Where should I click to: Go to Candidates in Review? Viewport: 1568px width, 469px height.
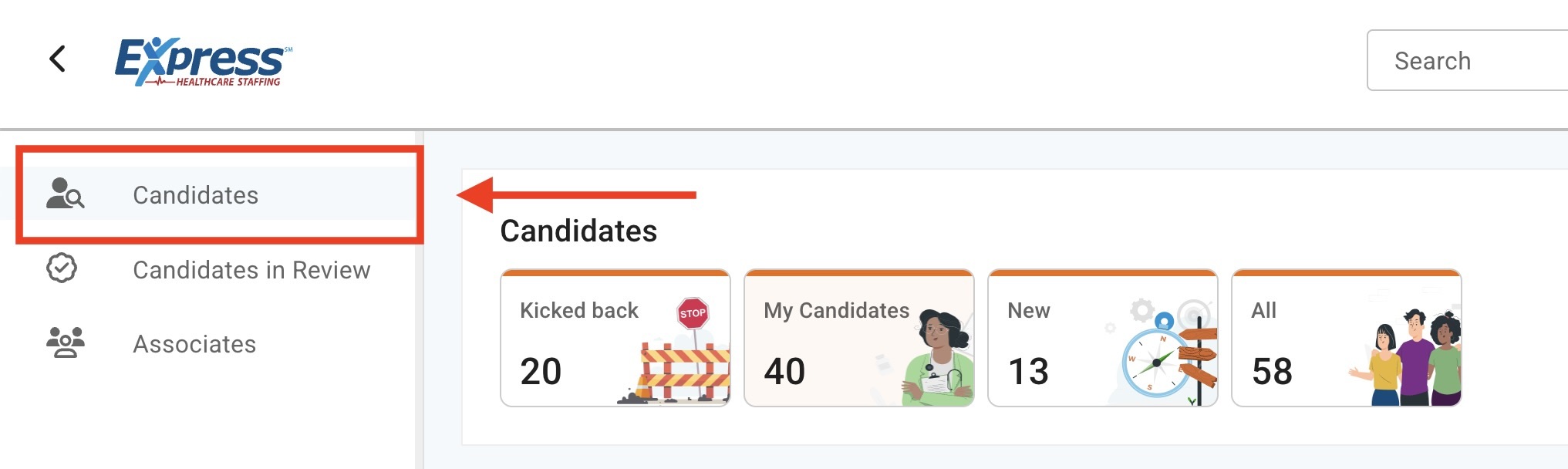(251, 270)
